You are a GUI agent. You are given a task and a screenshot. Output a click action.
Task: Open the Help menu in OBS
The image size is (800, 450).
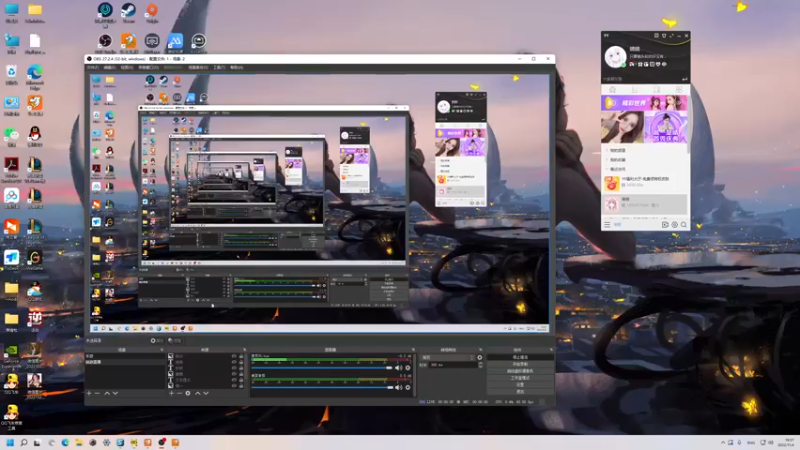click(x=237, y=67)
